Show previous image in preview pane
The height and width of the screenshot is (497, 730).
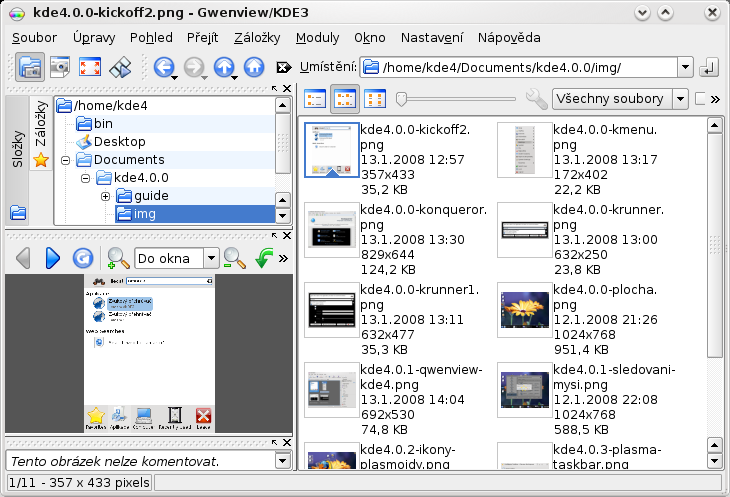point(23,258)
